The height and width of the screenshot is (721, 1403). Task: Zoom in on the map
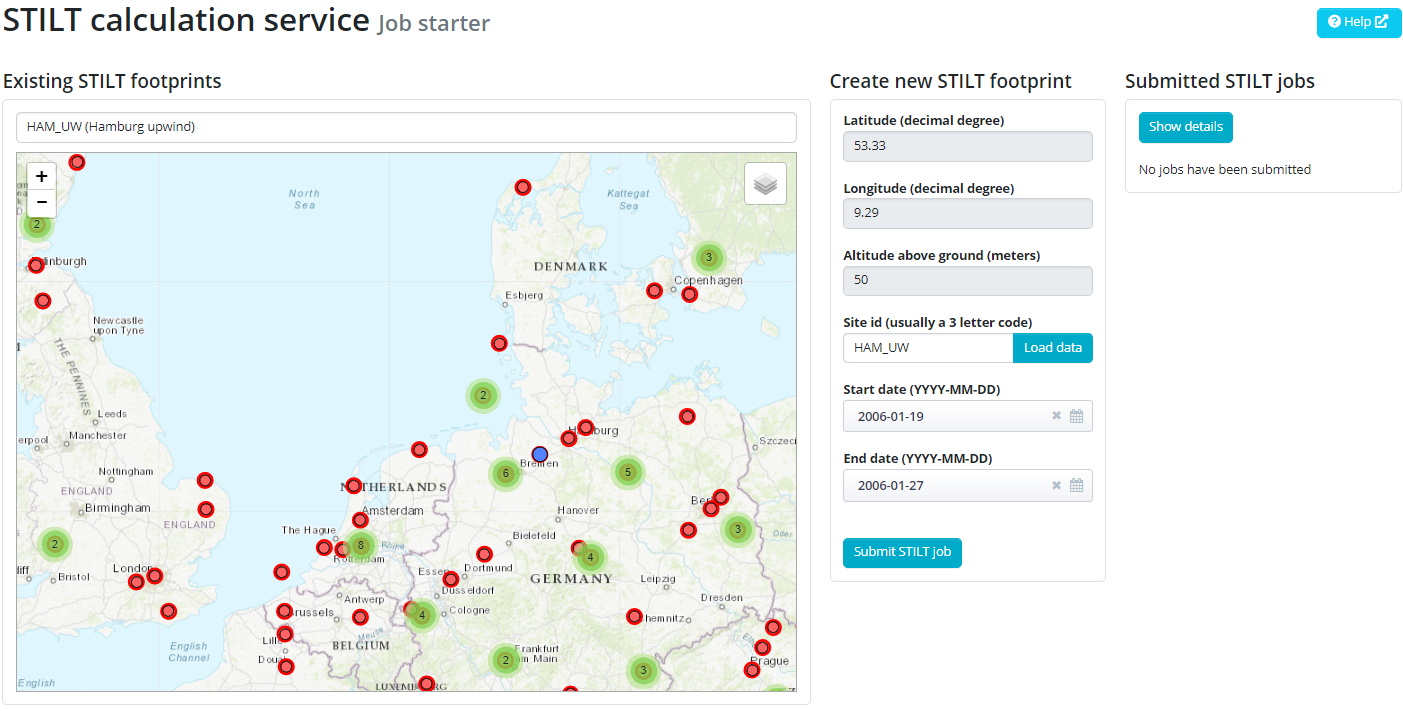42,176
